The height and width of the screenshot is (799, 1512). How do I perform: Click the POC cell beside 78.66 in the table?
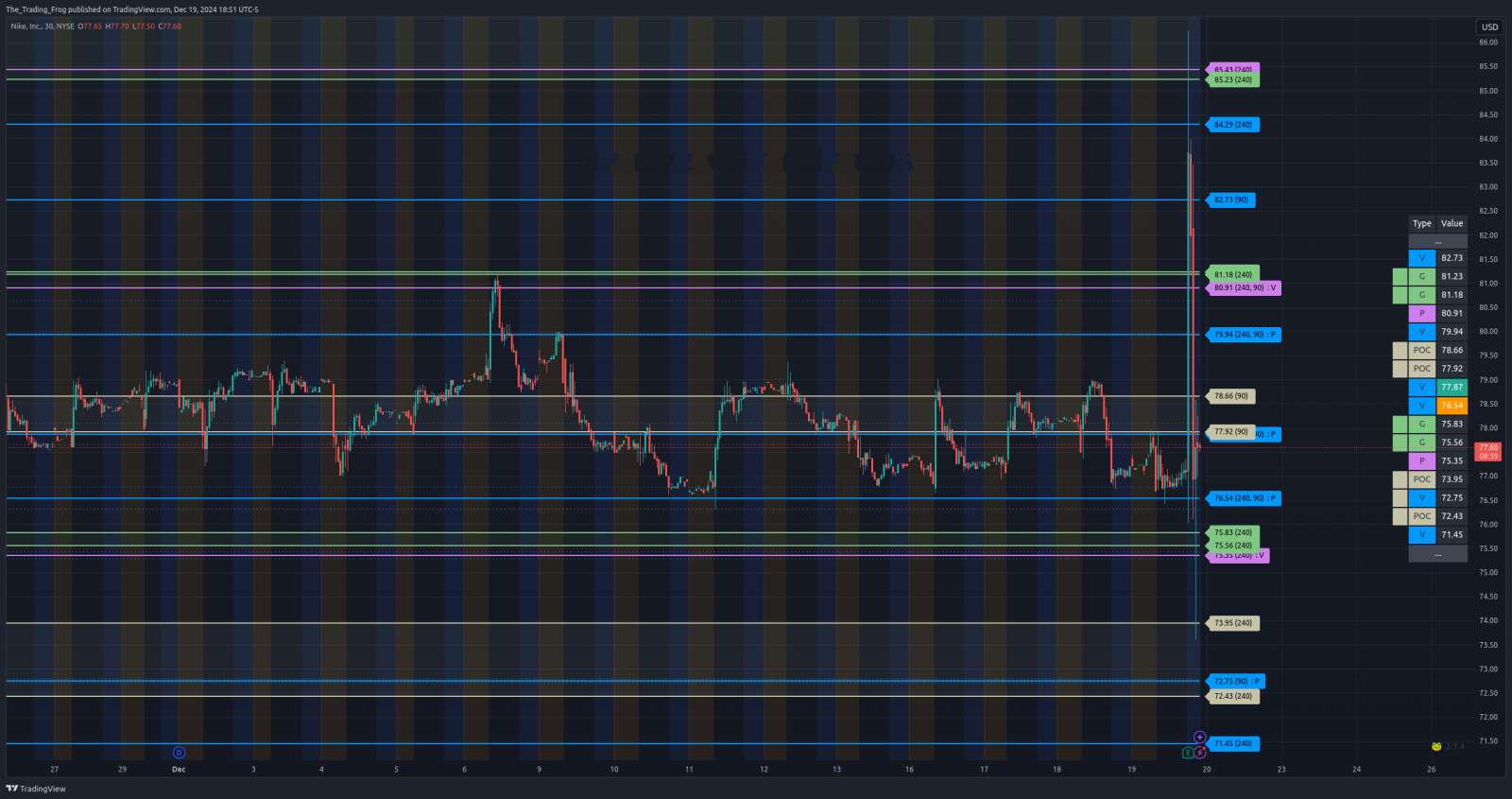click(1422, 351)
